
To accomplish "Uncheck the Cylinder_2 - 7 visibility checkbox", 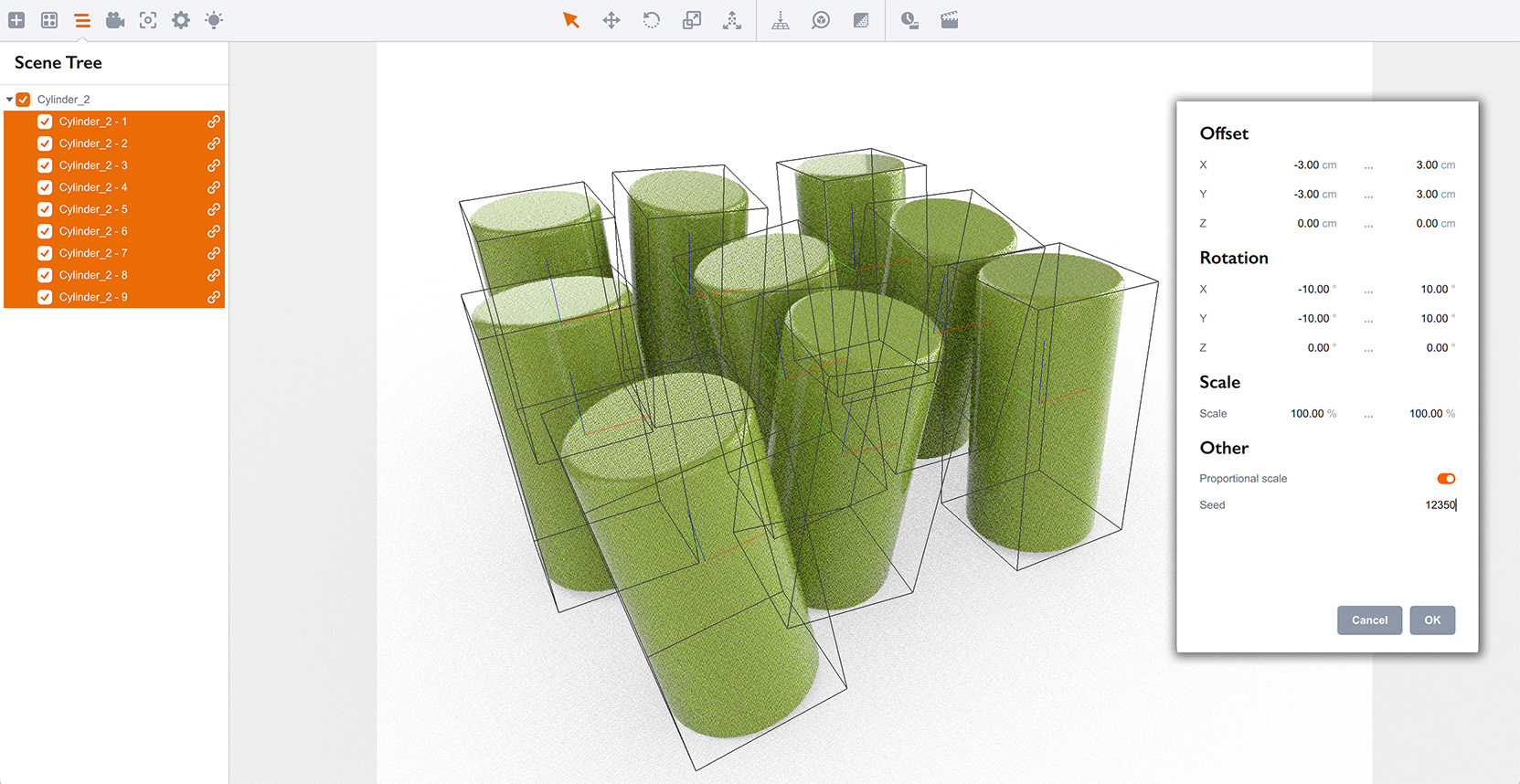I will pos(45,253).
